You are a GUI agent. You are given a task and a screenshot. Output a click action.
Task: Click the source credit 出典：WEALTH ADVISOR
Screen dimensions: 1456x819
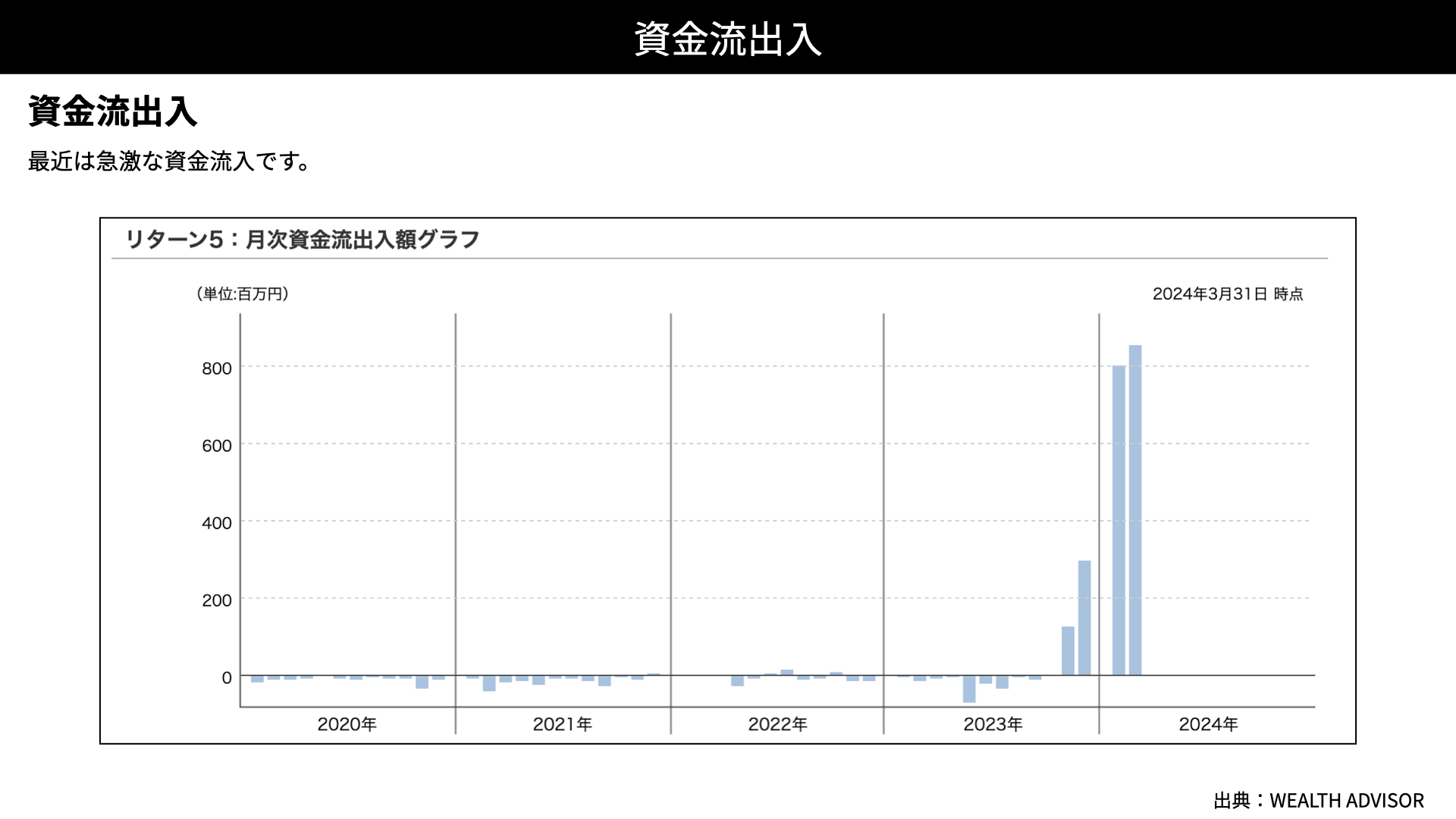tap(1319, 801)
